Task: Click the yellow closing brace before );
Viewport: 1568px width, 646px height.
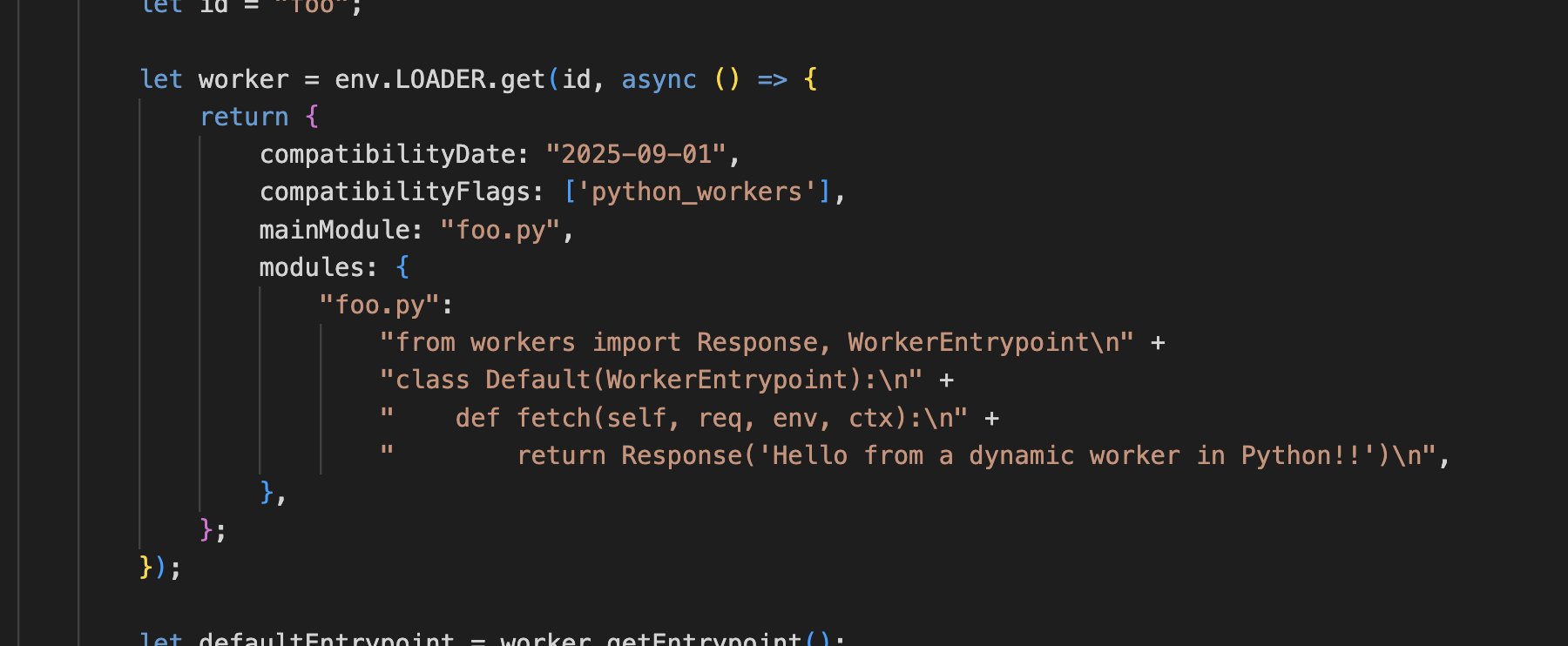Action: pos(146,568)
